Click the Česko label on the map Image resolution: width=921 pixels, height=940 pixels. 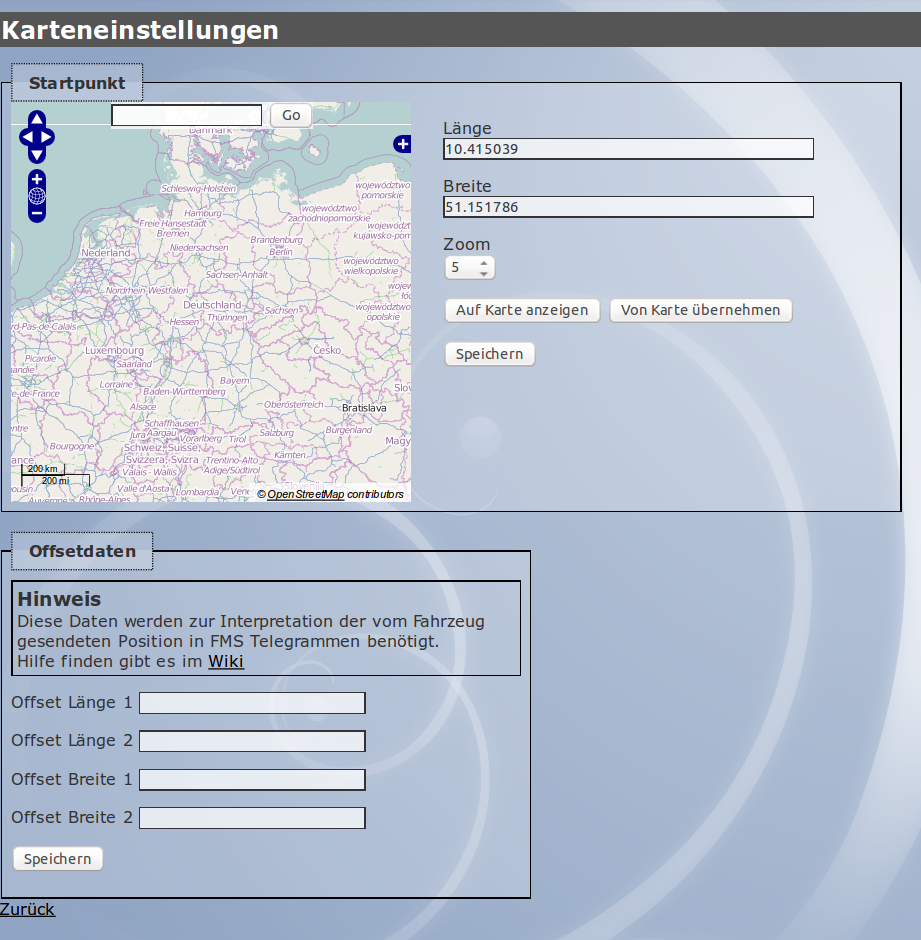[x=327, y=350]
